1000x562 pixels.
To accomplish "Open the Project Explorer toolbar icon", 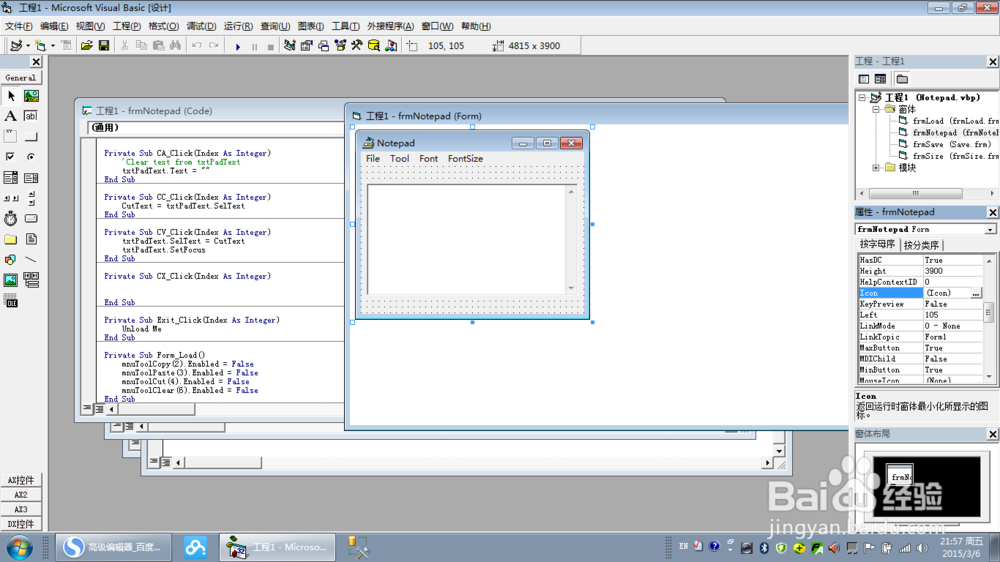I will [x=290, y=46].
